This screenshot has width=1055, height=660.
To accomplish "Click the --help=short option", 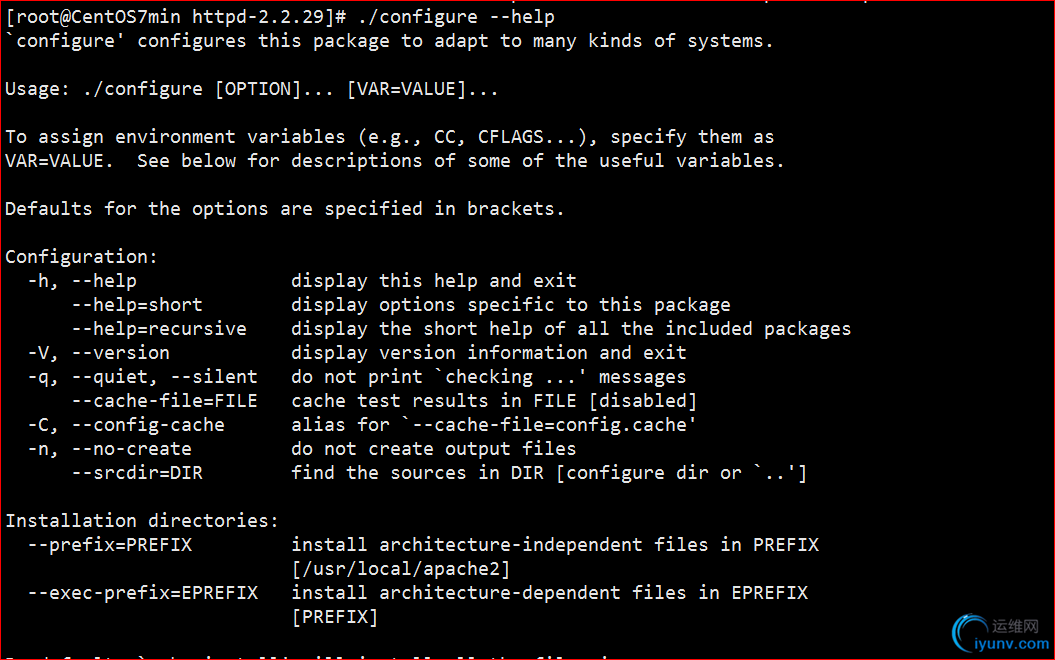I will [137, 305].
